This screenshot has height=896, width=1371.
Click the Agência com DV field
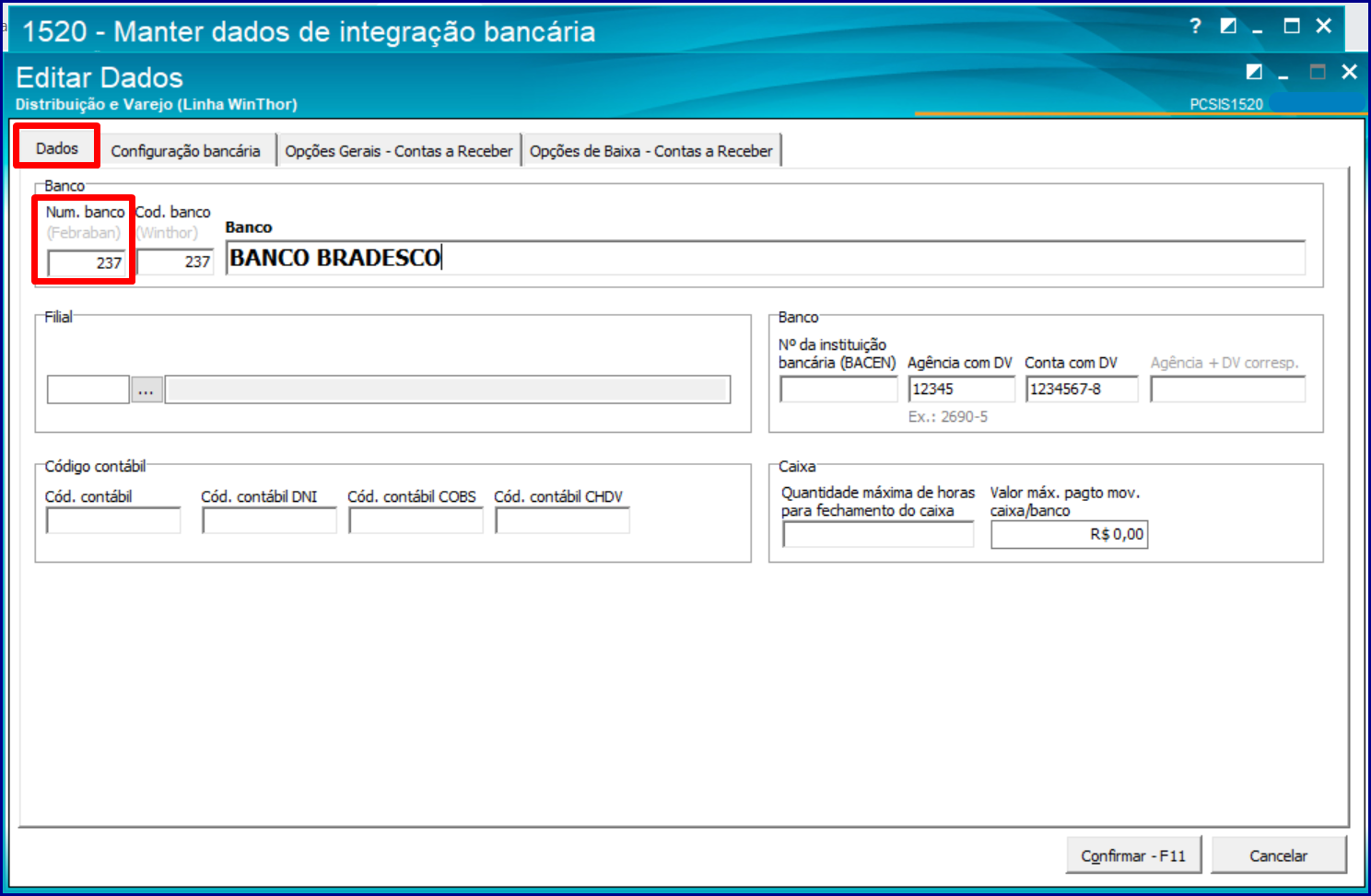961,390
